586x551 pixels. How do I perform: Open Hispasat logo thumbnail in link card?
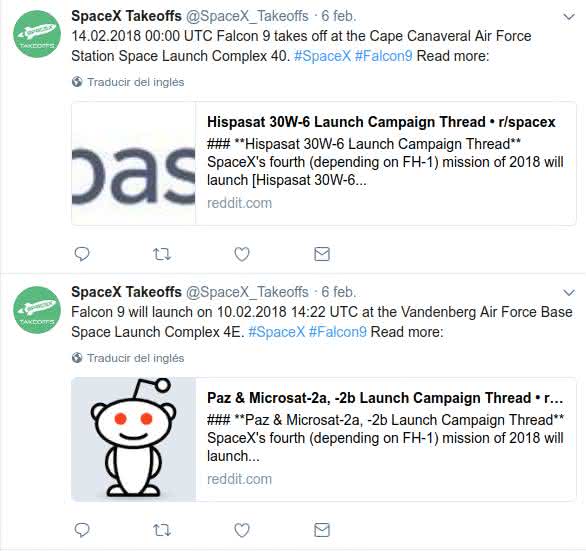133,163
